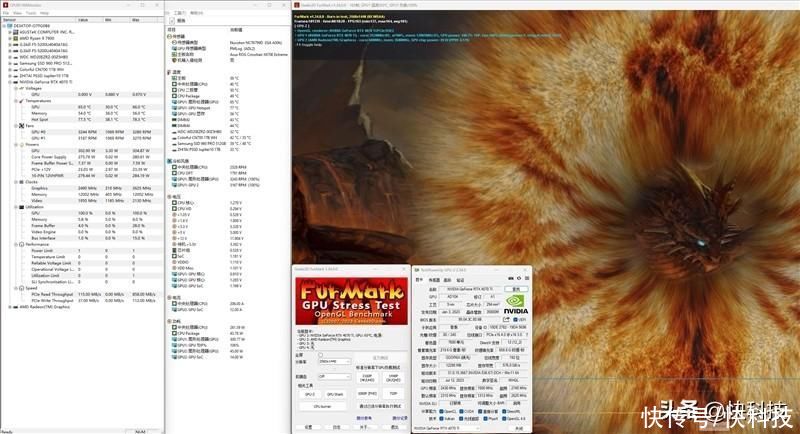The height and width of the screenshot is (434, 800).
Task: Click the motherboard icon beside ASUSTeK COMPUTER INC.
Action: [x=15, y=32]
